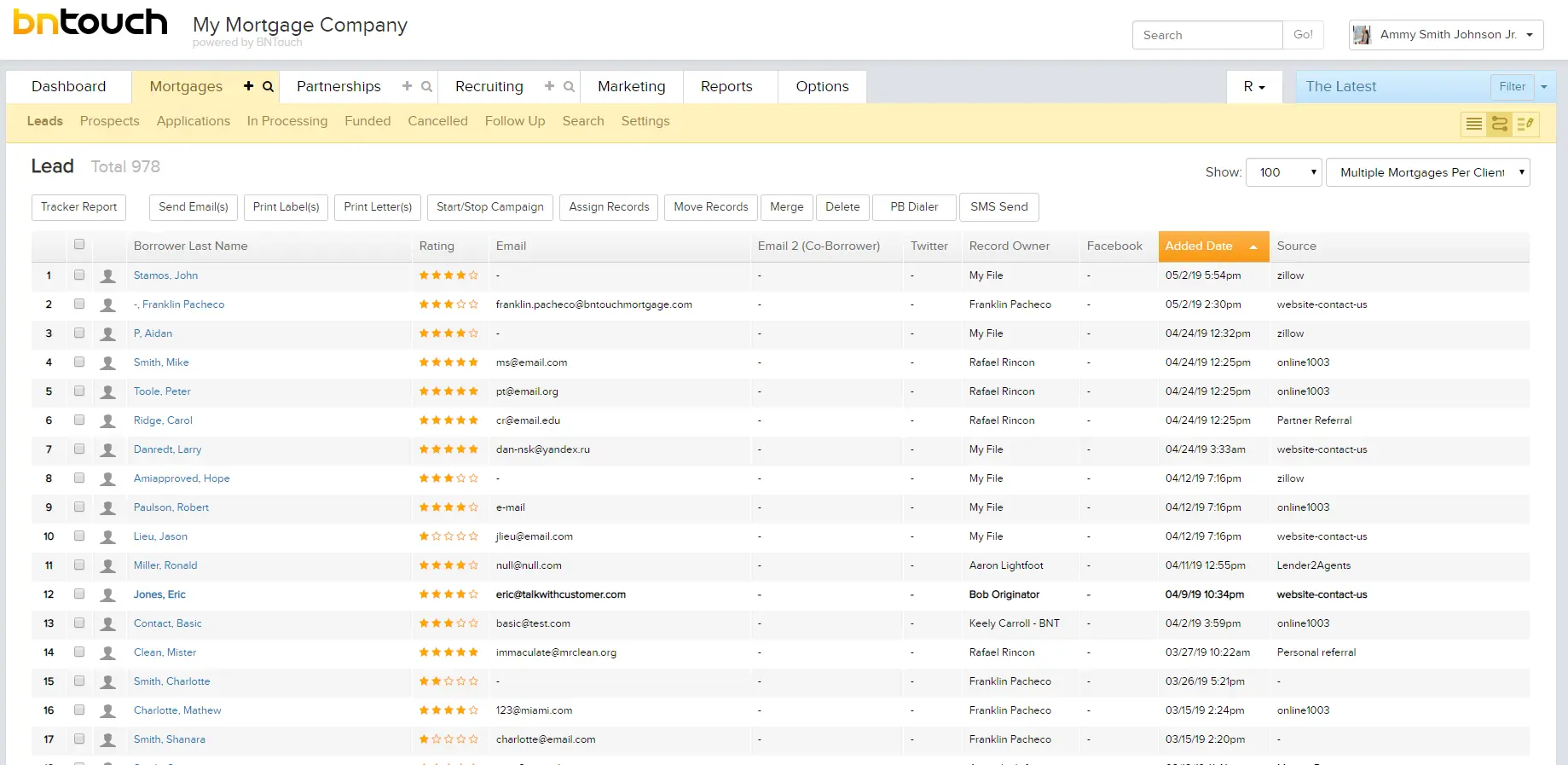This screenshot has height=765, width=1568.
Task: Click the person icon for Miller, Ronald
Action: click(x=108, y=566)
